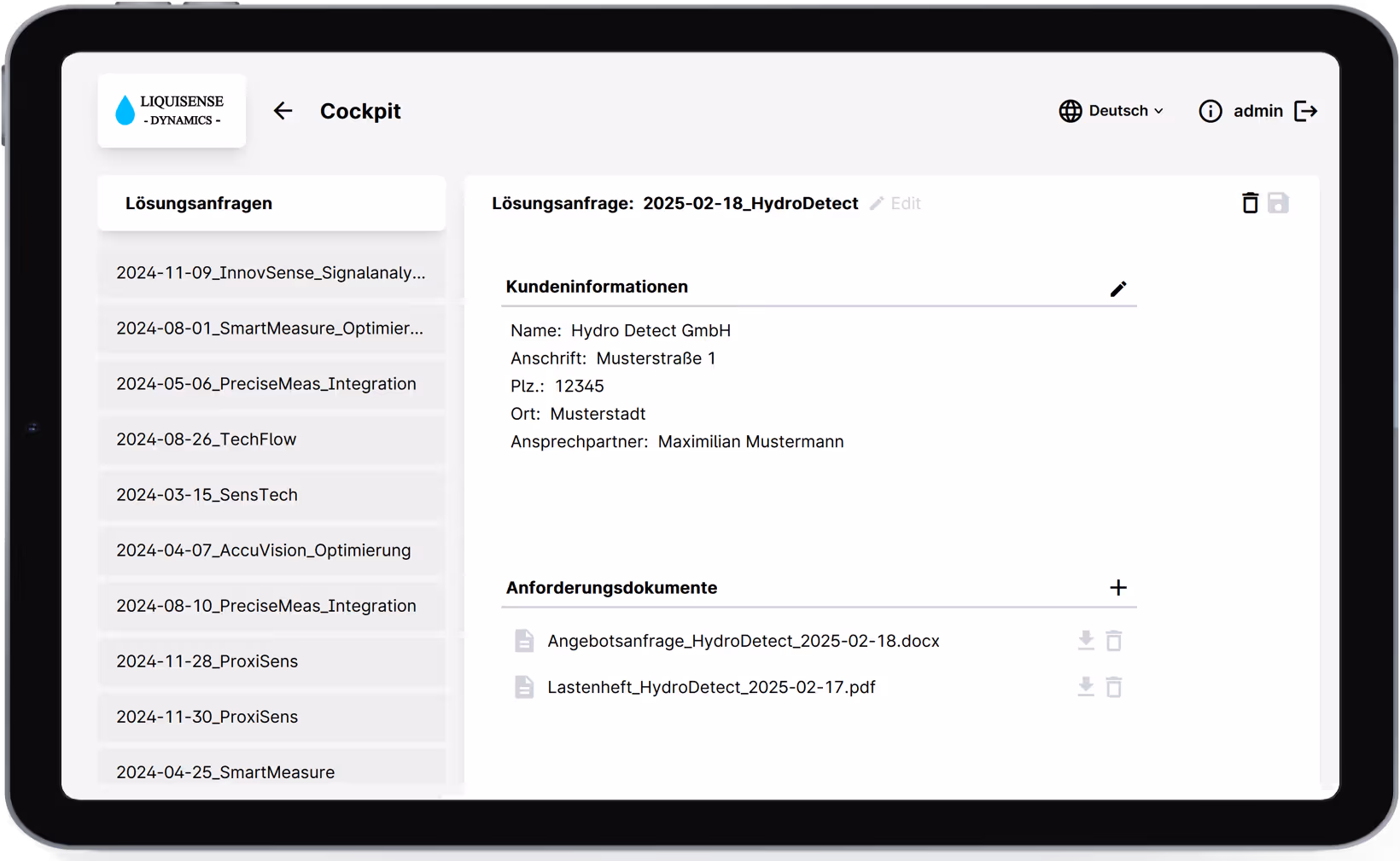Edit Kundeninformationen via the pencil icon
The width and height of the screenshot is (1400, 861).
click(1119, 289)
